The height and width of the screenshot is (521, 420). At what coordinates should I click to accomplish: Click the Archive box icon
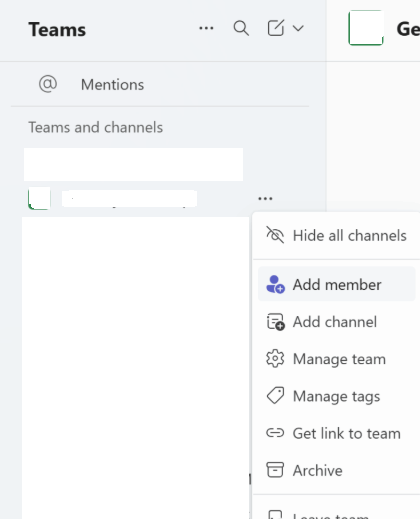point(275,470)
